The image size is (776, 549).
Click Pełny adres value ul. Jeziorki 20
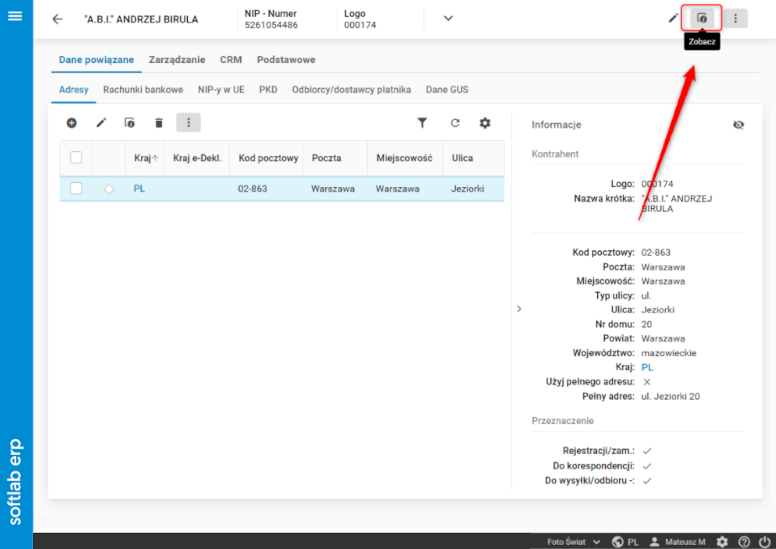click(x=671, y=397)
